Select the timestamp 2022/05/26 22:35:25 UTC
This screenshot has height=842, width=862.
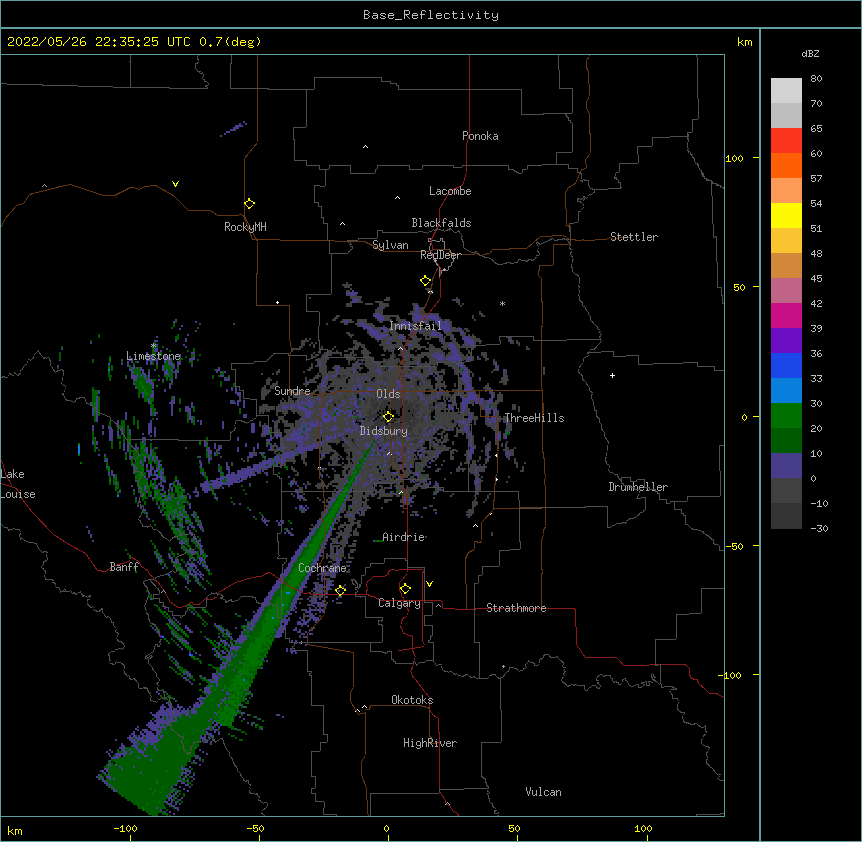pyautogui.click(x=99, y=42)
